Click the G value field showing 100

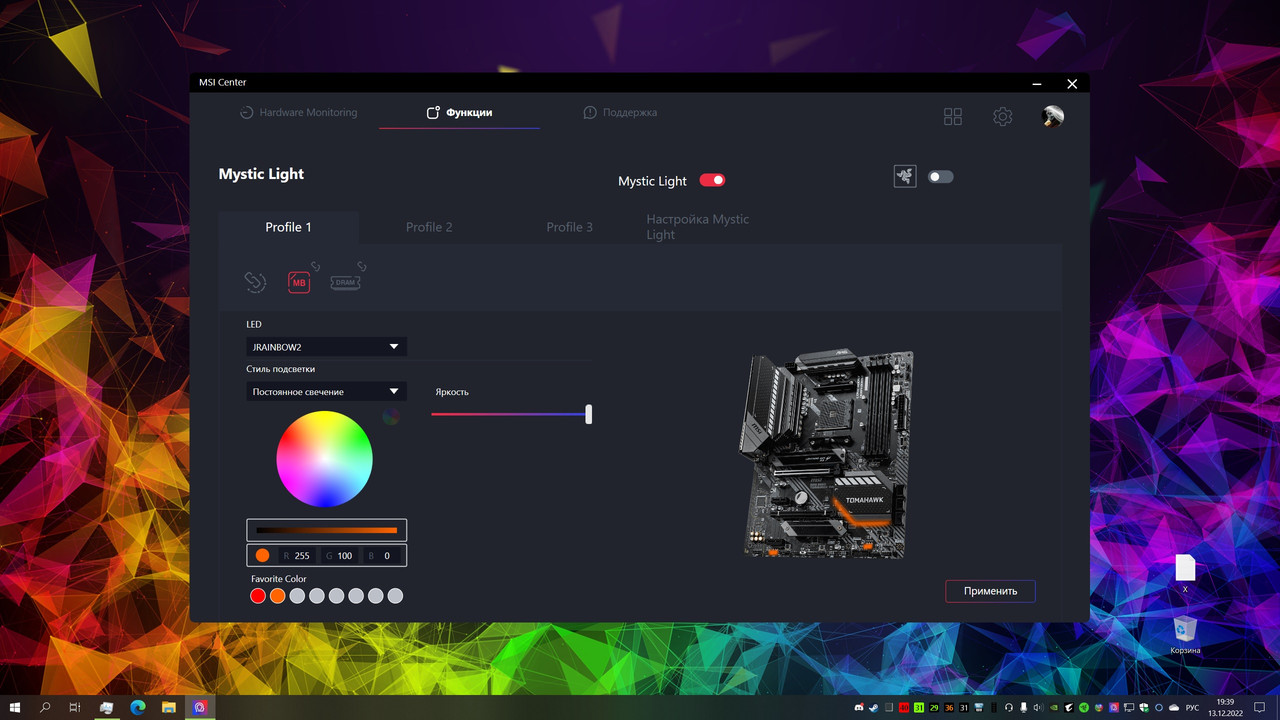(341, 555)
